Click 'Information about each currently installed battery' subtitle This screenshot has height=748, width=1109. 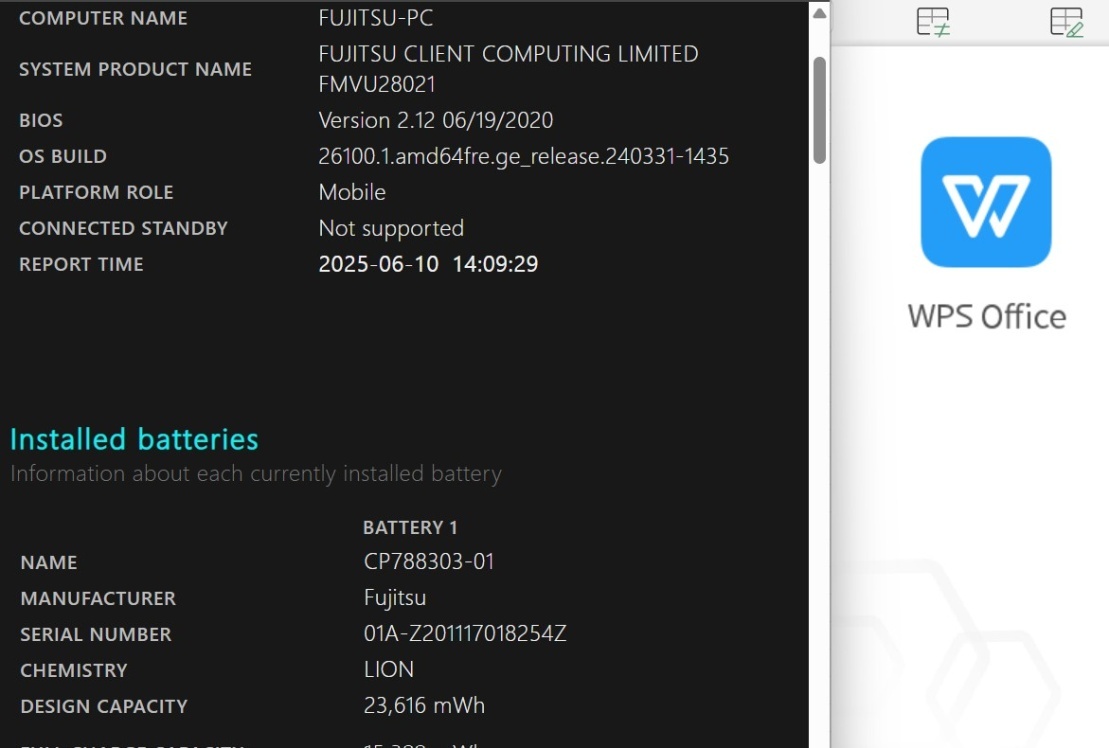coord(256,474)
